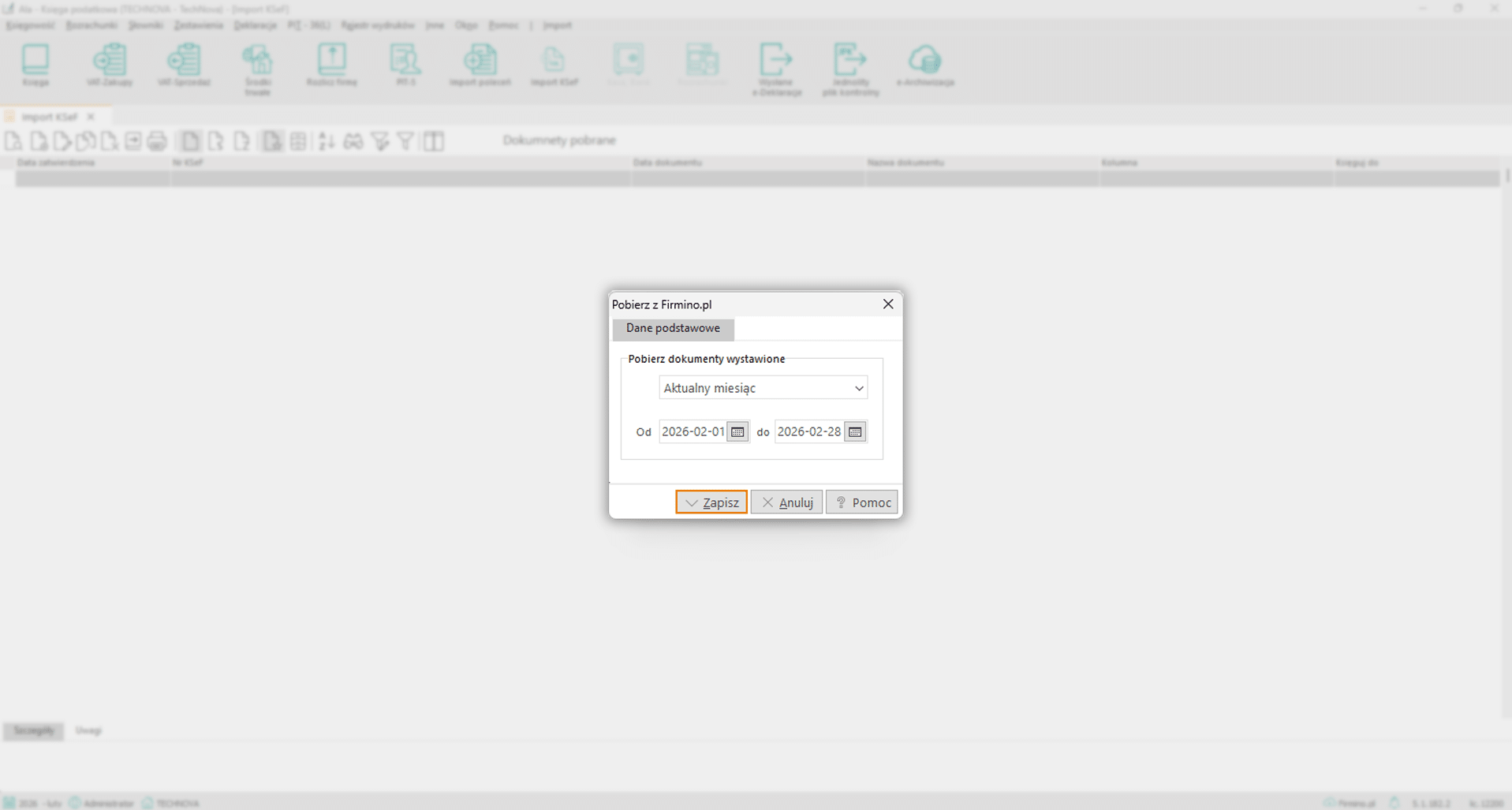Viewport: 1512px width, 810px height.
Task: Click the Import KSeF toolbar icon
Action: coord(554,65)
